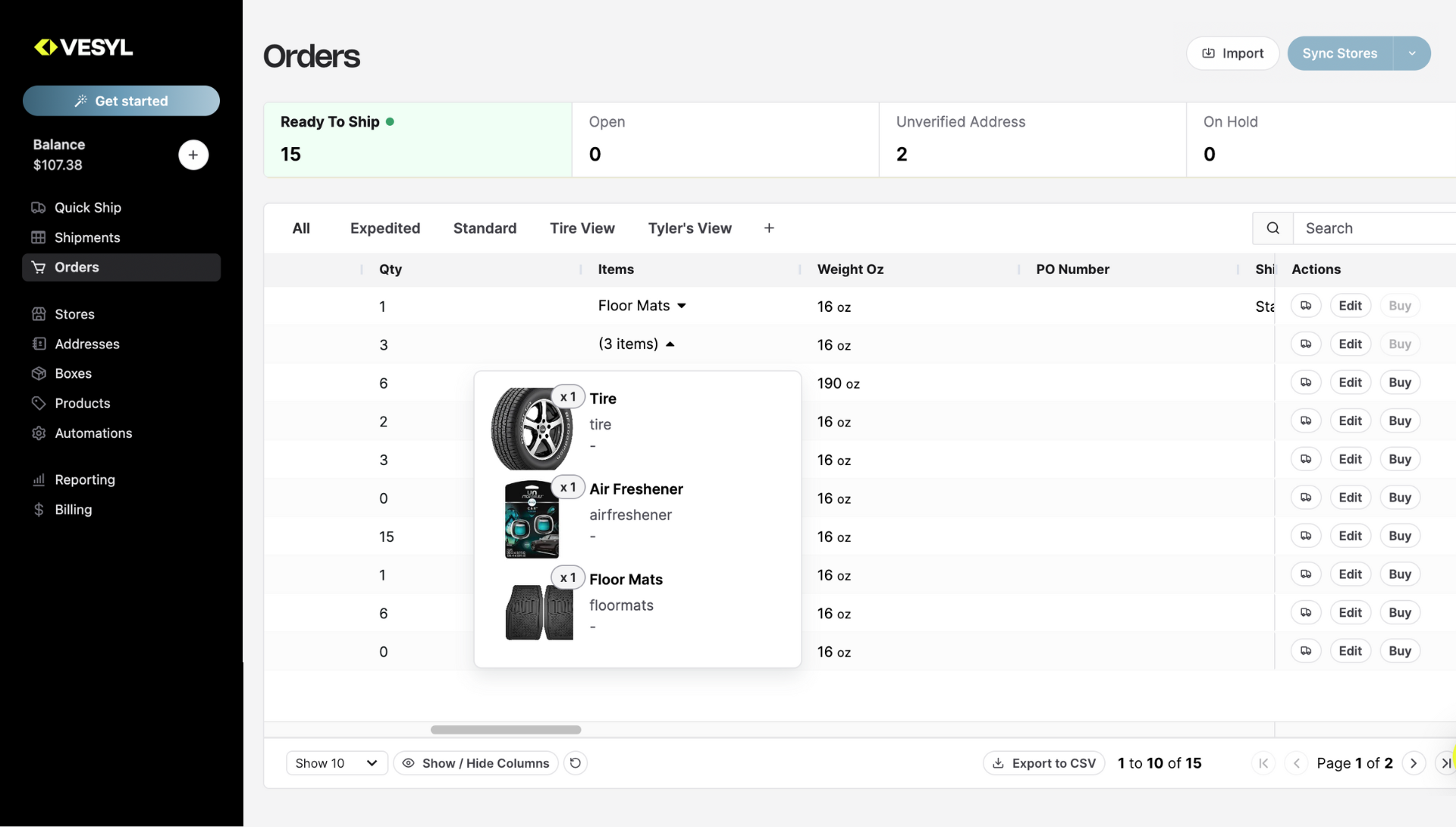Switch to the Tire View tab
This screenshot has height=827, width=1456.
coord(582,228)
